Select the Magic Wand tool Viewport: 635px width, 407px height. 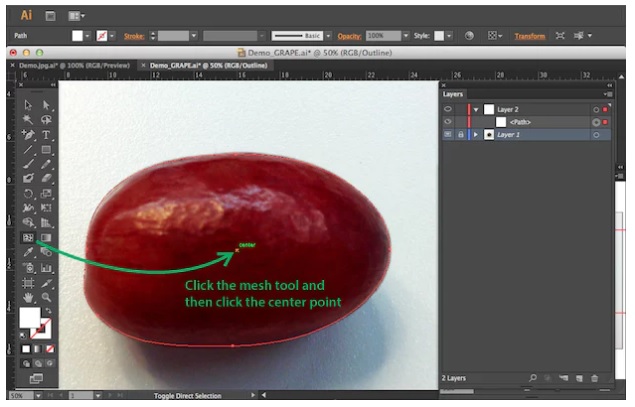pyautogui.click(x=28, y=119)
